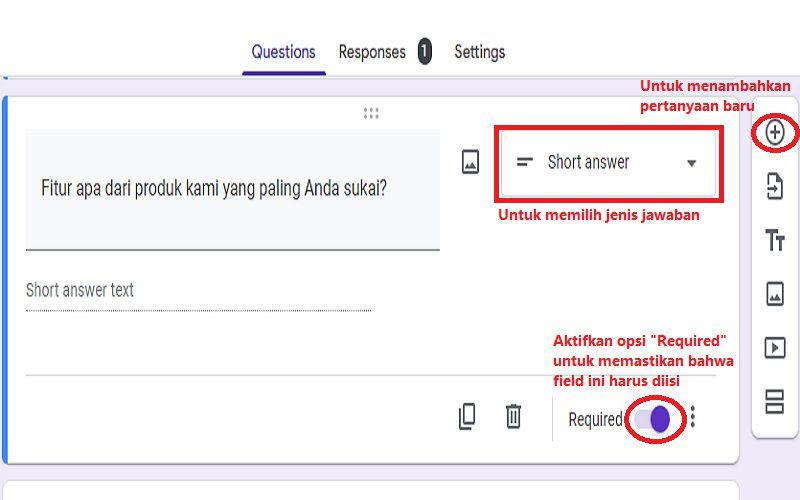Click the Import questions icon

coord(774,186)
